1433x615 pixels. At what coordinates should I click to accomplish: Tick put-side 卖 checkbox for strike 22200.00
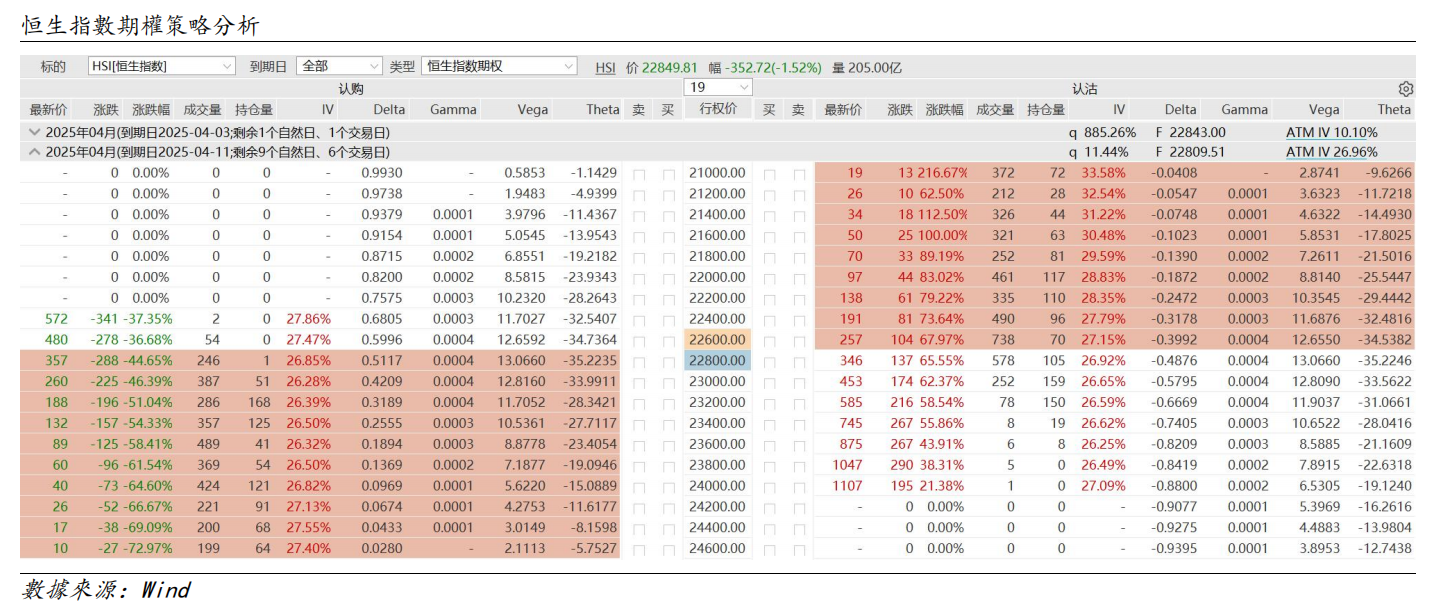(x=798, y=298)
